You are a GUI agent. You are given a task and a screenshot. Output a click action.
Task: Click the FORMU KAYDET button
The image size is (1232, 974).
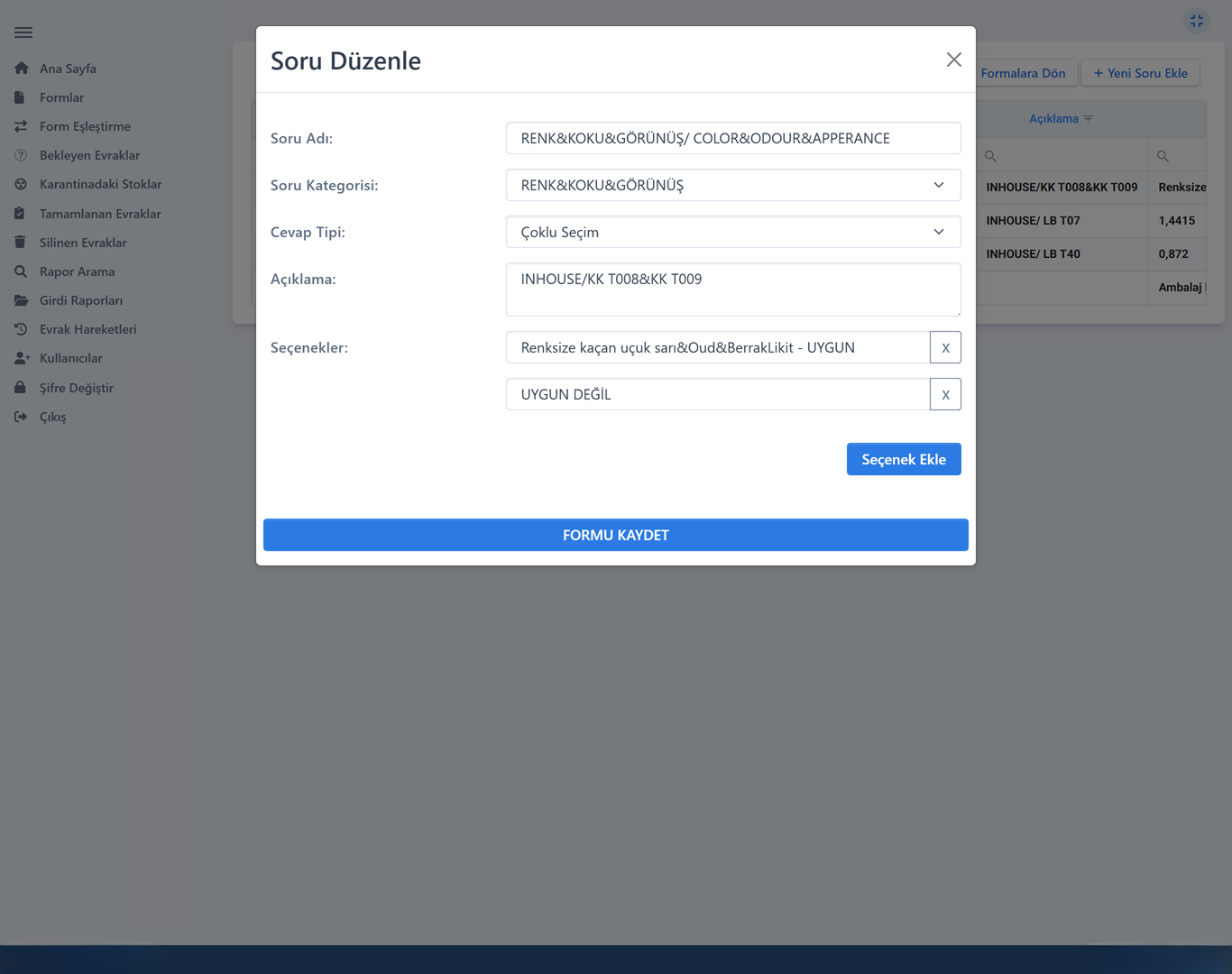tap(615, 535)
